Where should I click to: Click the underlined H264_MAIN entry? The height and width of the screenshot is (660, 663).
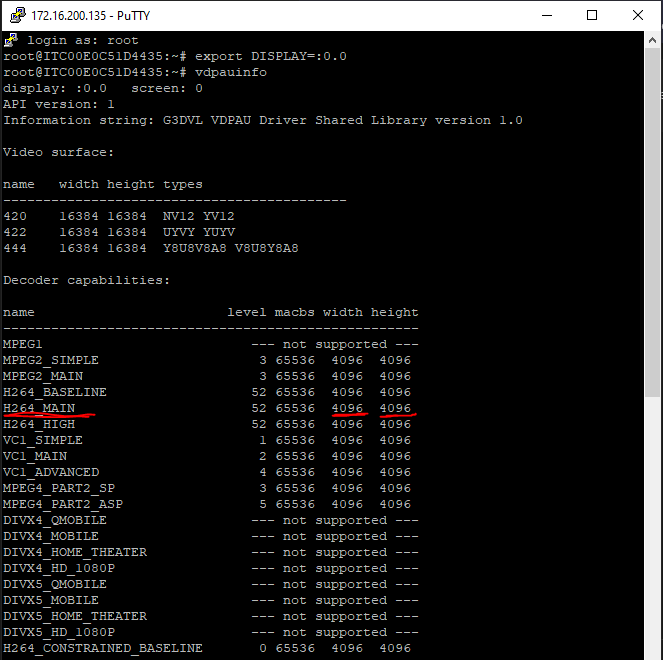39,408
